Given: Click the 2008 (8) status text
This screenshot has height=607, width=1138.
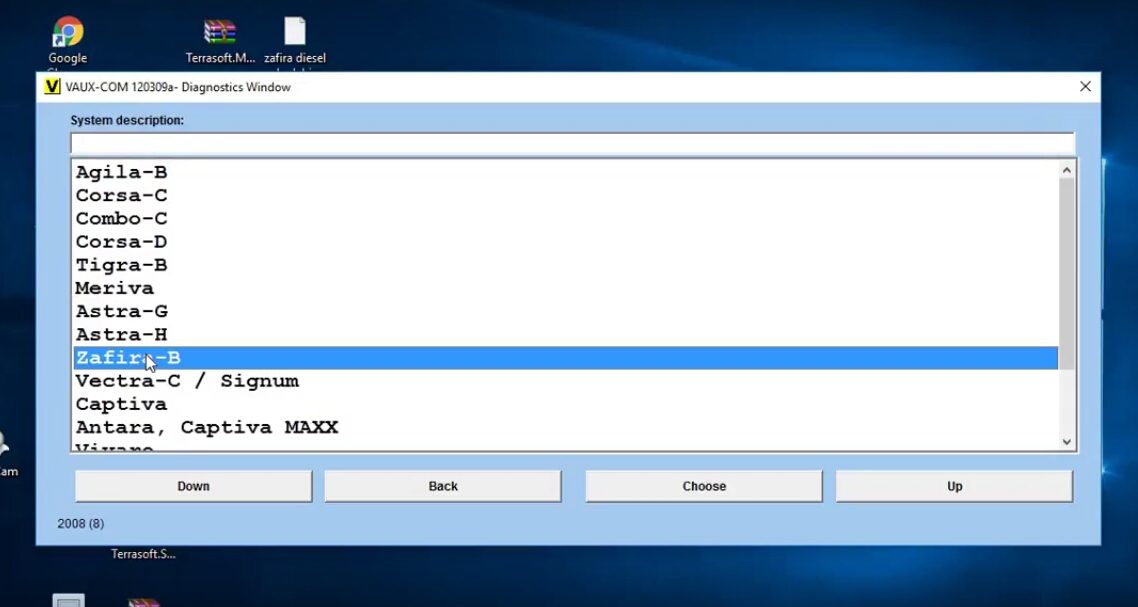Looking at the screenshot, I should point(81,524).
